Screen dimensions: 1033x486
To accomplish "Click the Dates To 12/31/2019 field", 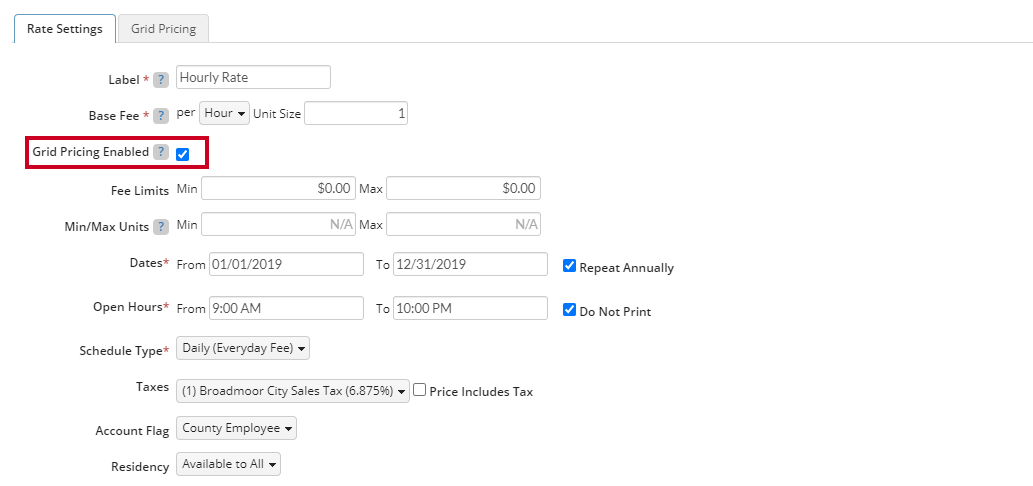I will pyautogui.click(x=470, y=264).
